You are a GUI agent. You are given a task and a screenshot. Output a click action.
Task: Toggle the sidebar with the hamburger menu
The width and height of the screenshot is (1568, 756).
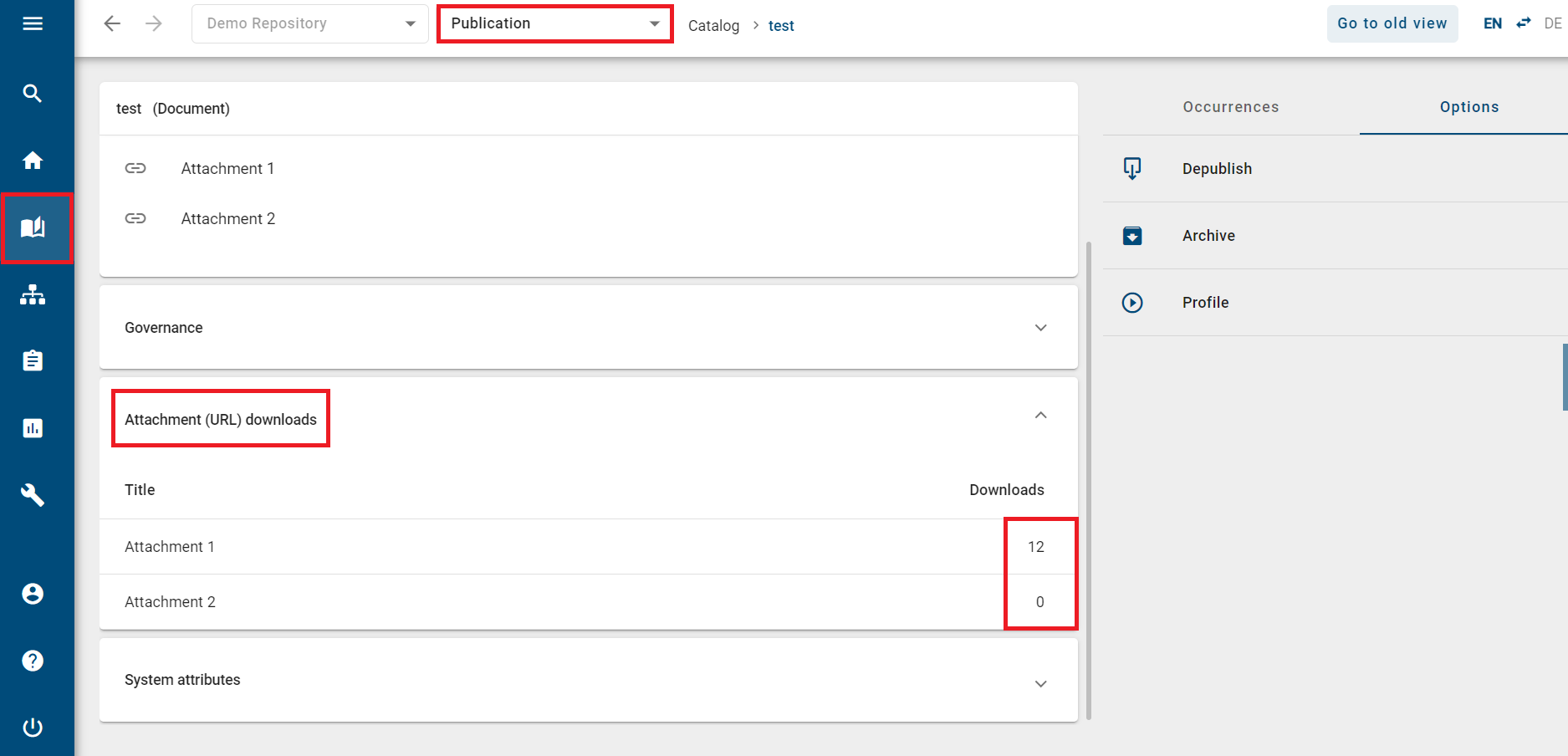point(33,23)
